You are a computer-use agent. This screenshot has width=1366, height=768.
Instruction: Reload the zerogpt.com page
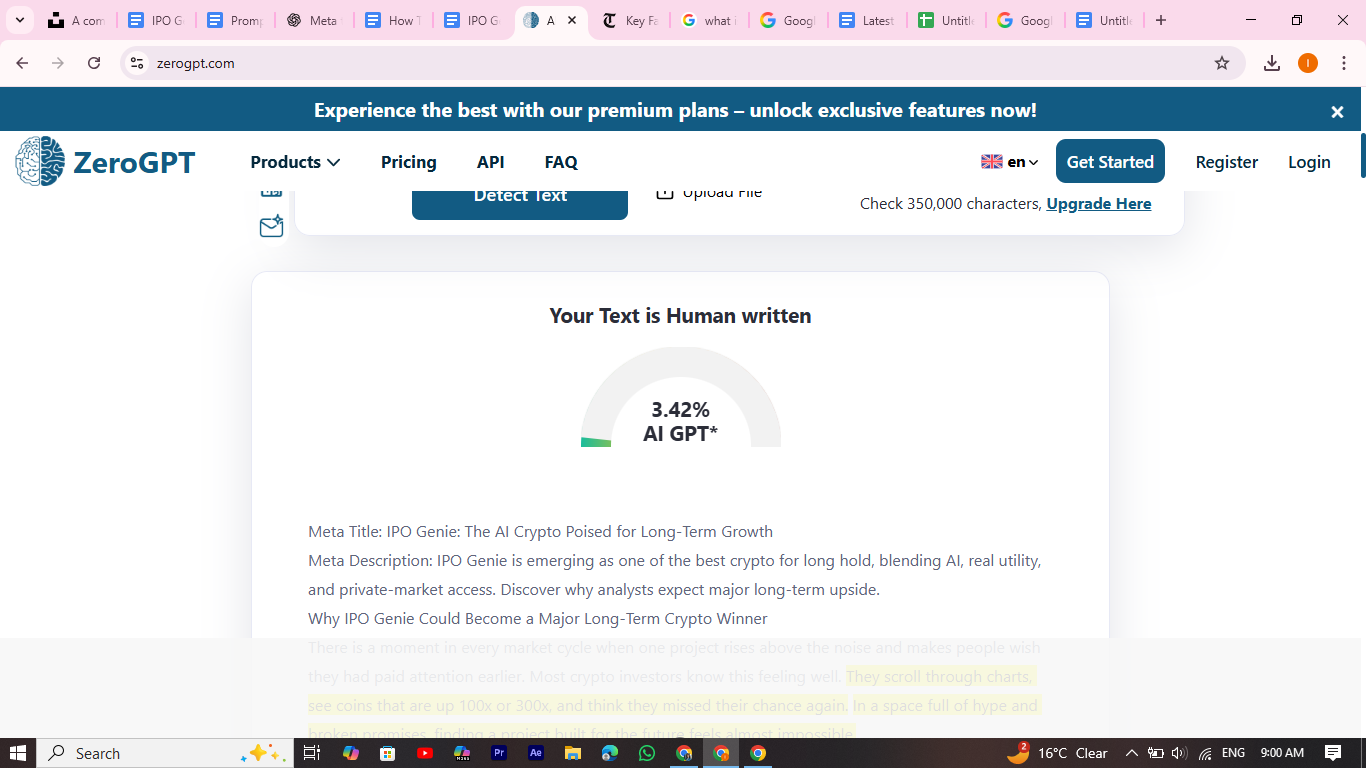click(x=94, y=63)
